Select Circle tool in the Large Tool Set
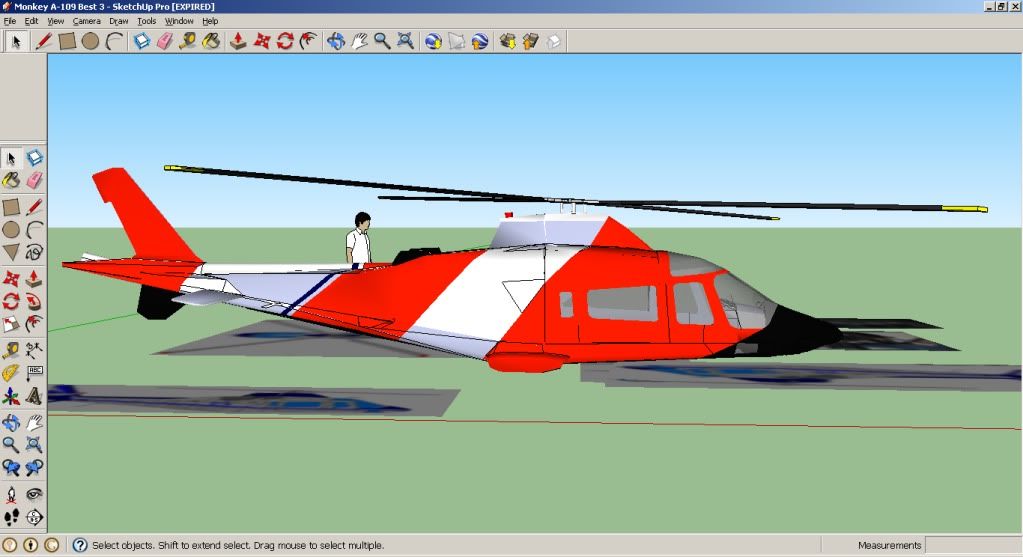The image size is (1023, 557). pyautogui.click(x=11, y=230)
